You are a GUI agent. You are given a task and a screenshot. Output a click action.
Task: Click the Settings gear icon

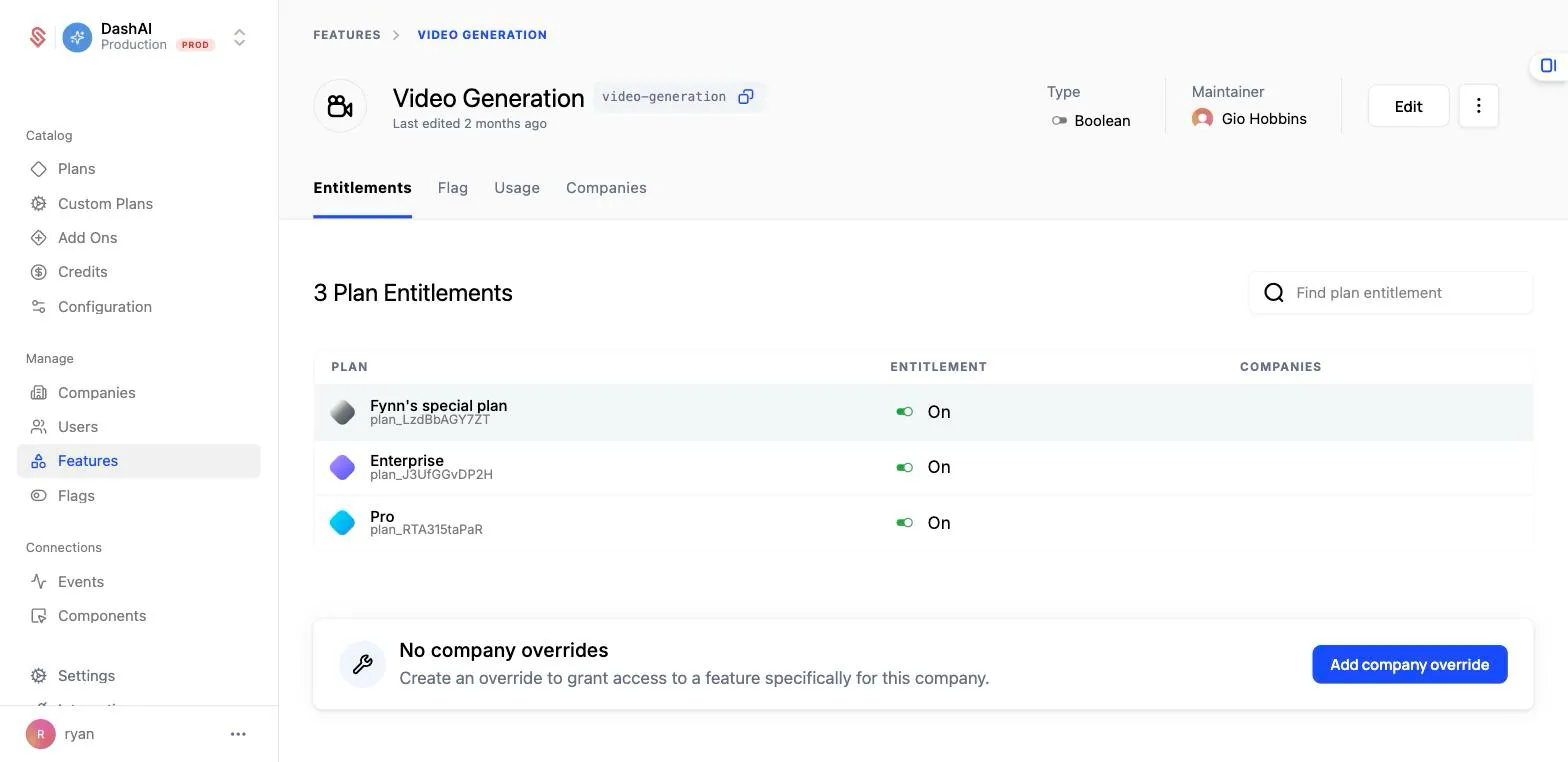[x=38, y=676]
